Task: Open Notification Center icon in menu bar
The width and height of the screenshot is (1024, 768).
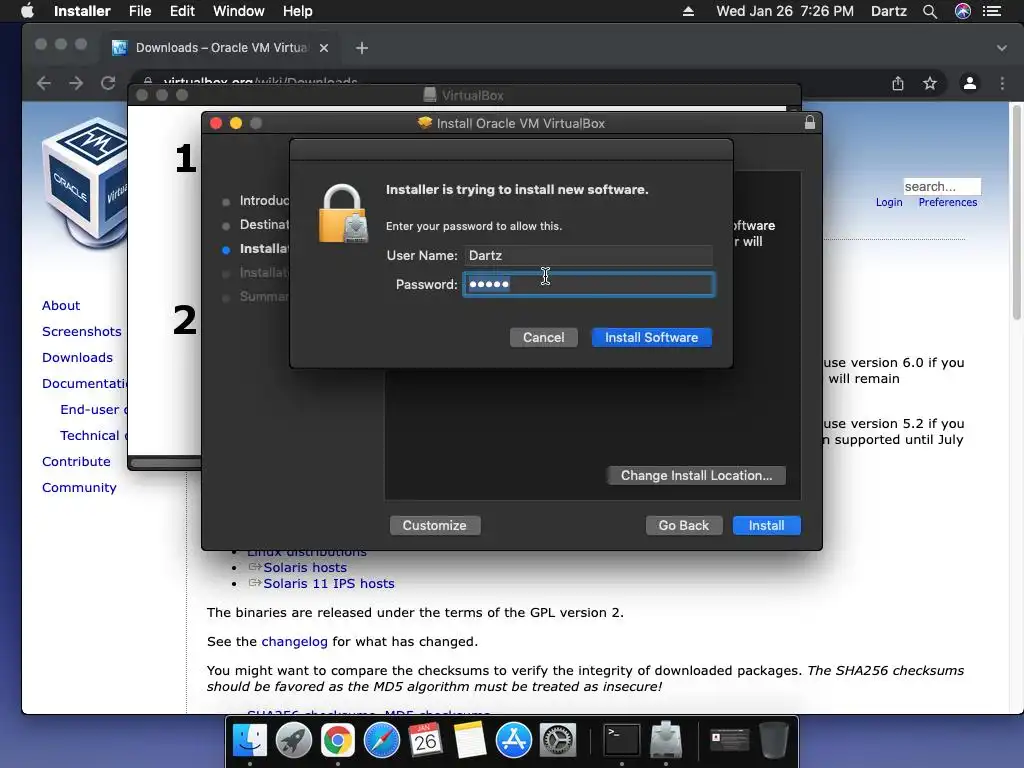Action: [x=992, y=11]
